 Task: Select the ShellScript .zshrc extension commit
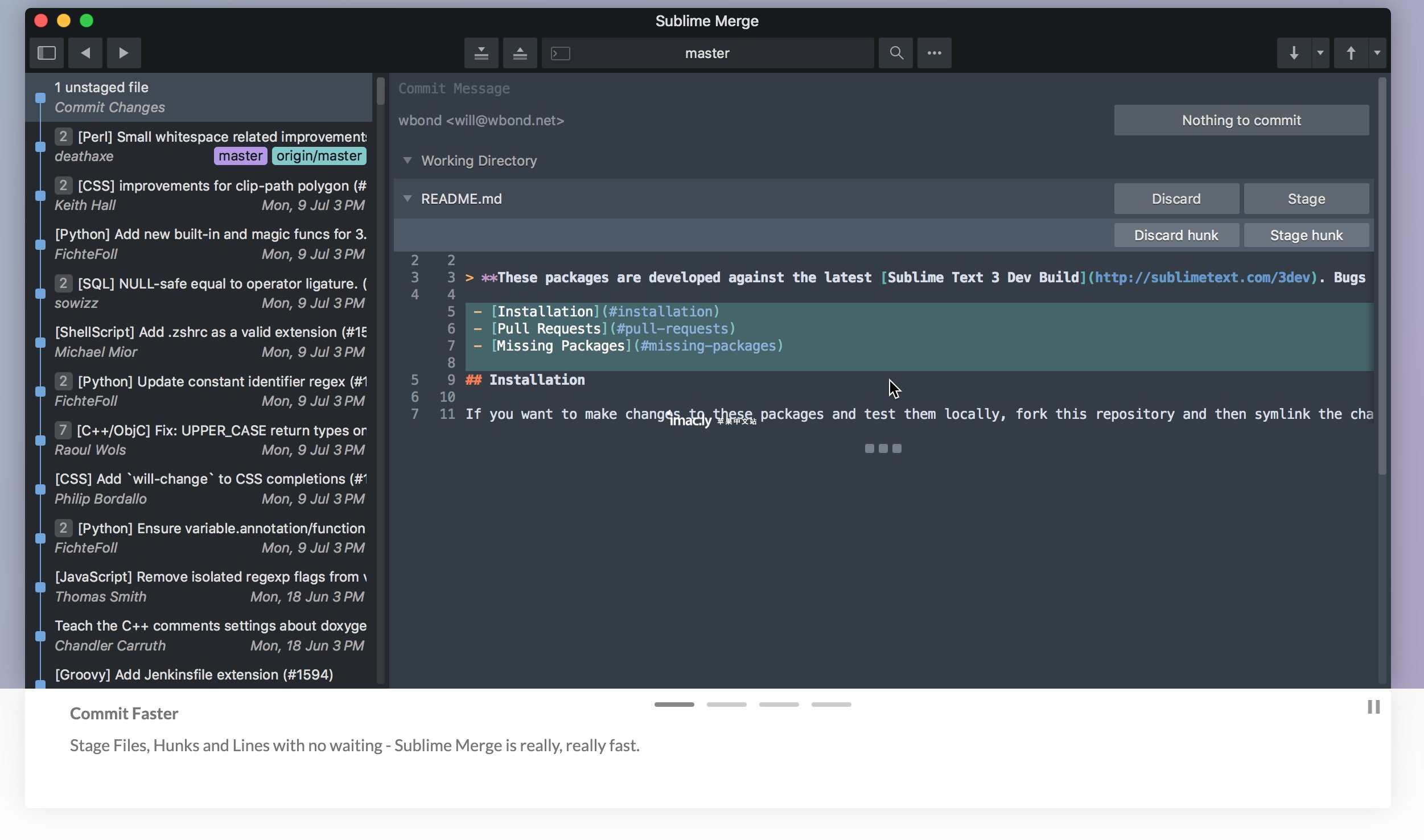point(199,342)
